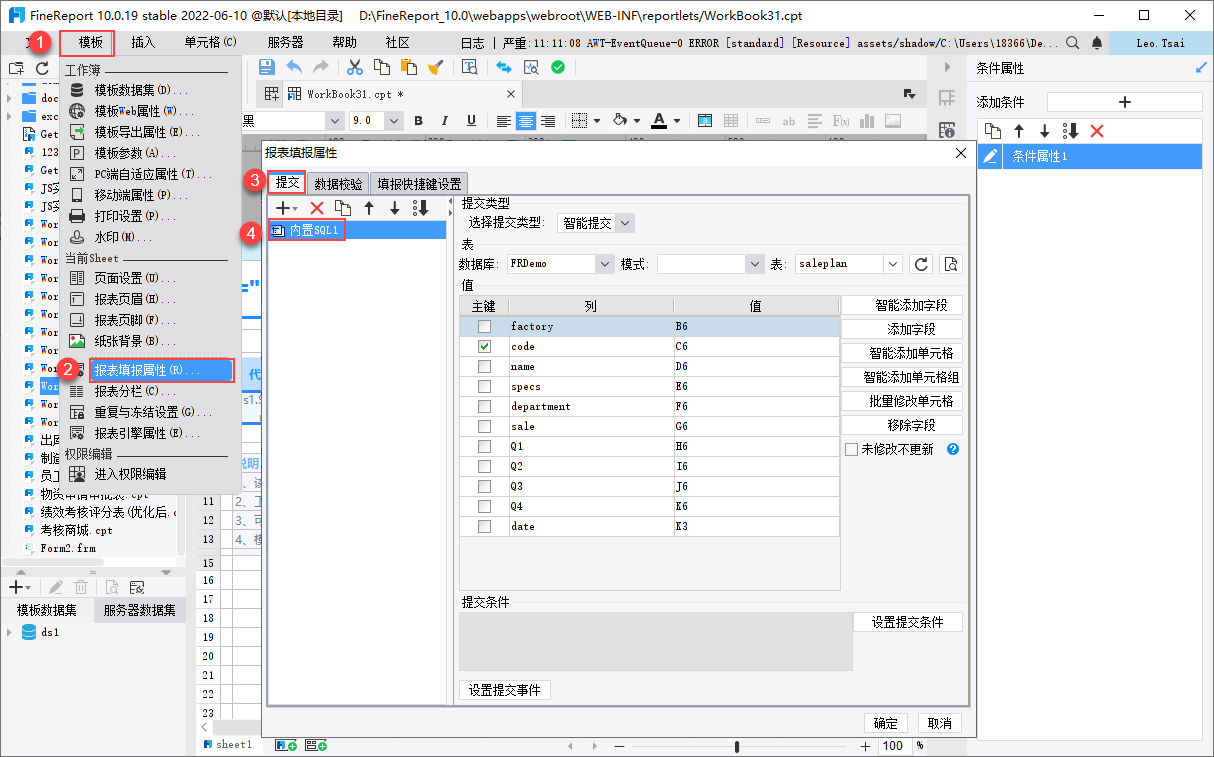Align cell text to the left
The height and width of the screenshot is (757, 1214).
click(x=504, y=120)
